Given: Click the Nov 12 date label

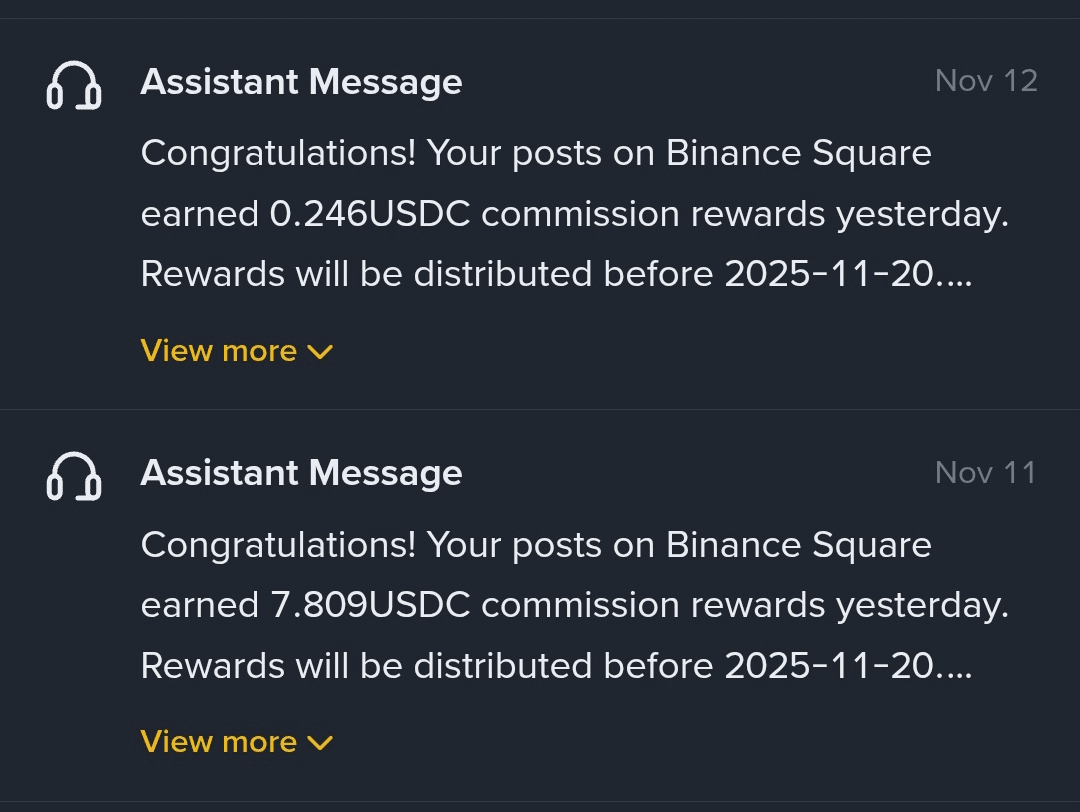Looking at the screenshot, I should tap(986, 81).
